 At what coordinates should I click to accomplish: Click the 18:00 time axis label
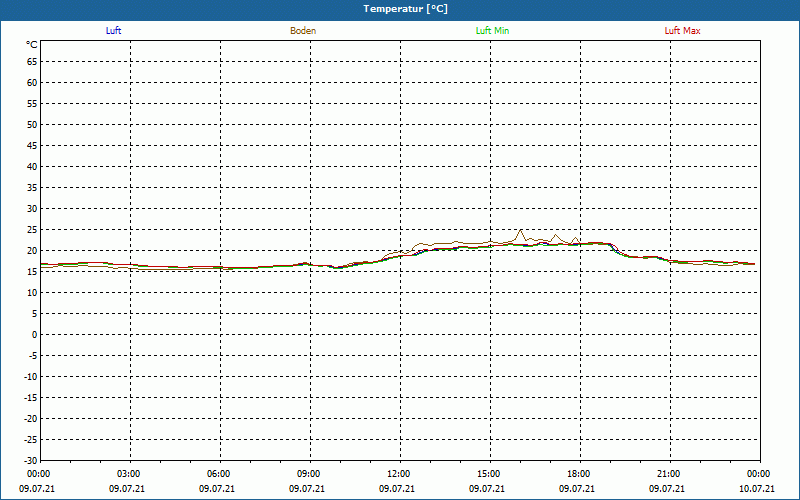pos(579,474)
